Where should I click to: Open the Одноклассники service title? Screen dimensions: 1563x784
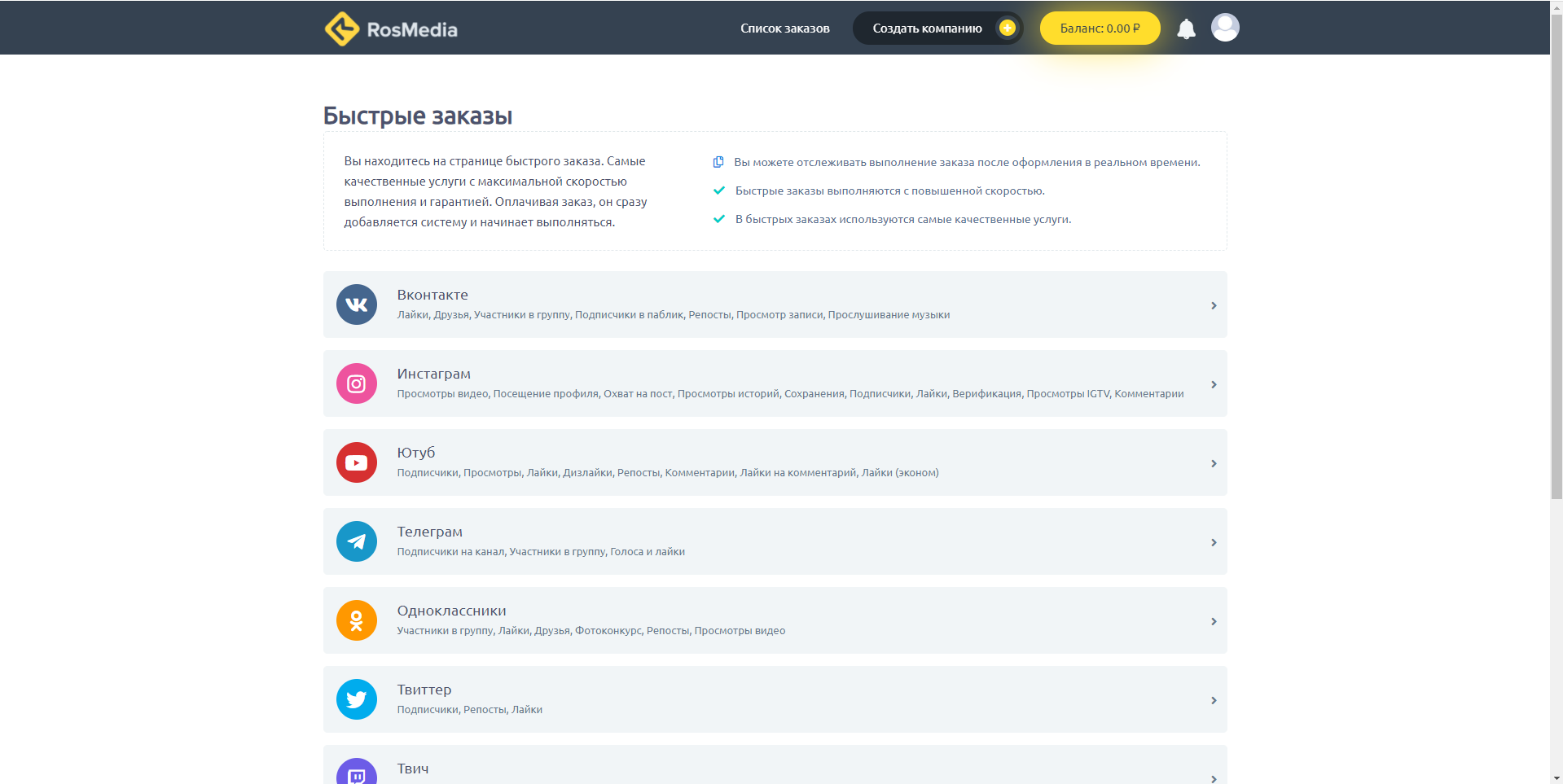pos(452,611)
